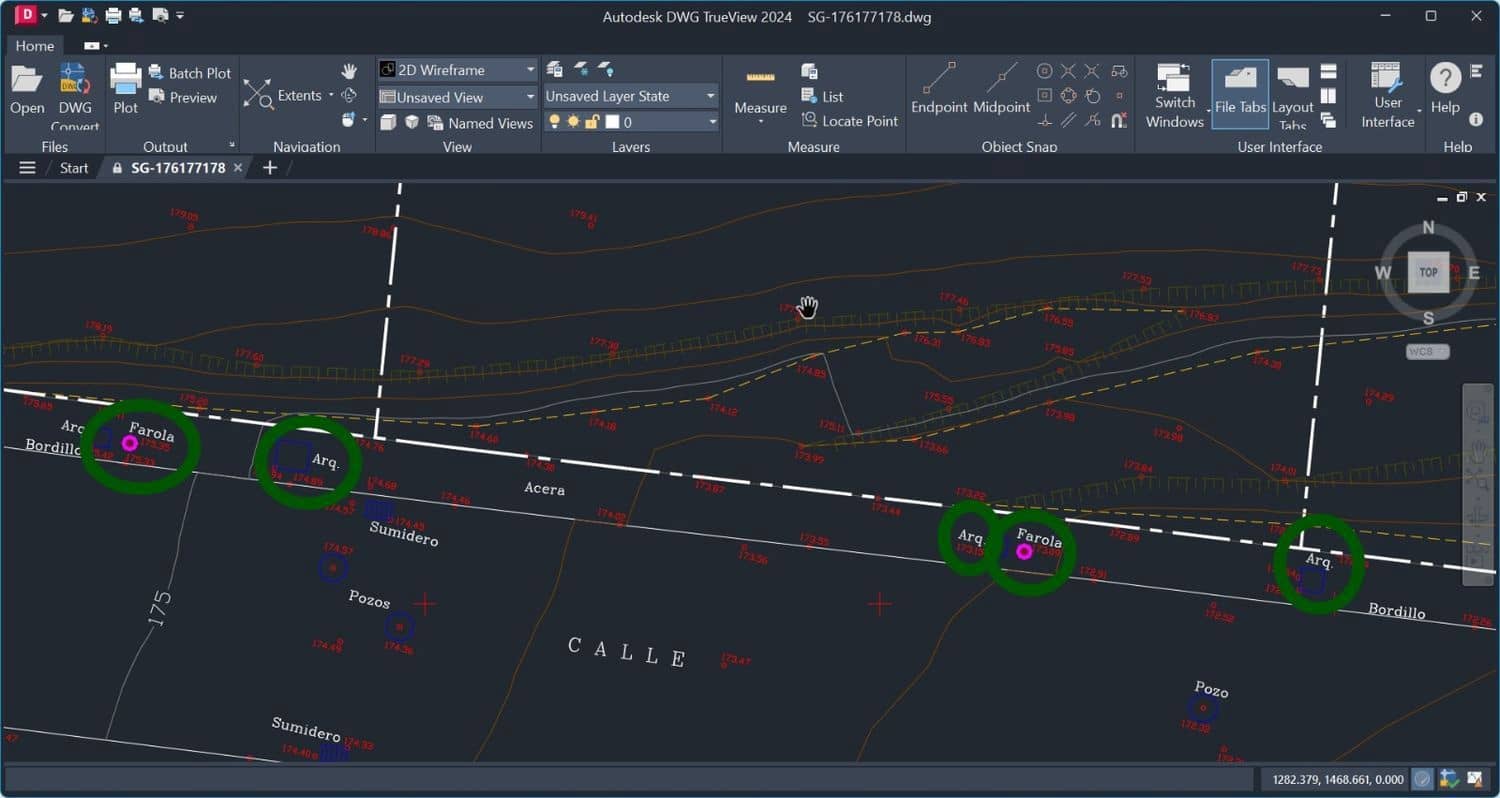
Task: Click the Named Views button
Action: 479,123
